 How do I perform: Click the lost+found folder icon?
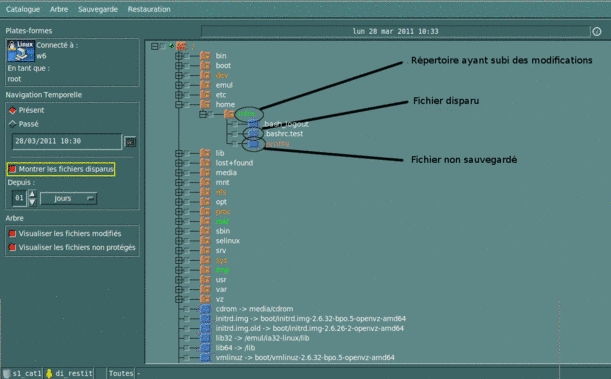[205, 163]
